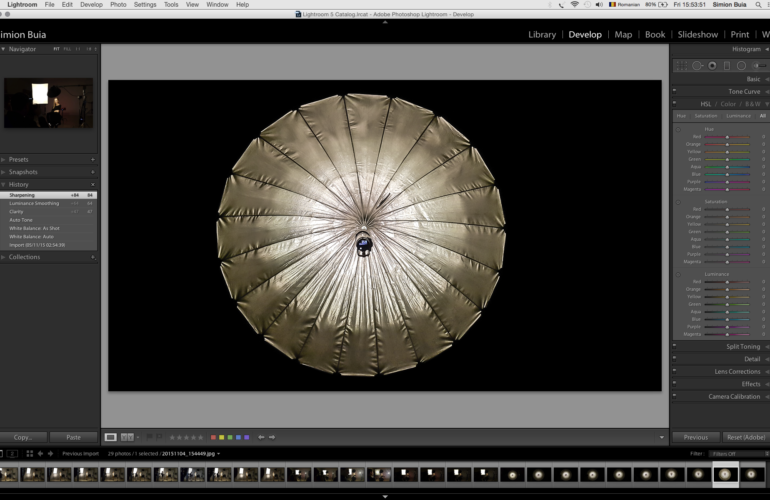This screenshot has width=770, height=500.
Task: Select the Red Eye Correction tool
Action: point(712,65)
